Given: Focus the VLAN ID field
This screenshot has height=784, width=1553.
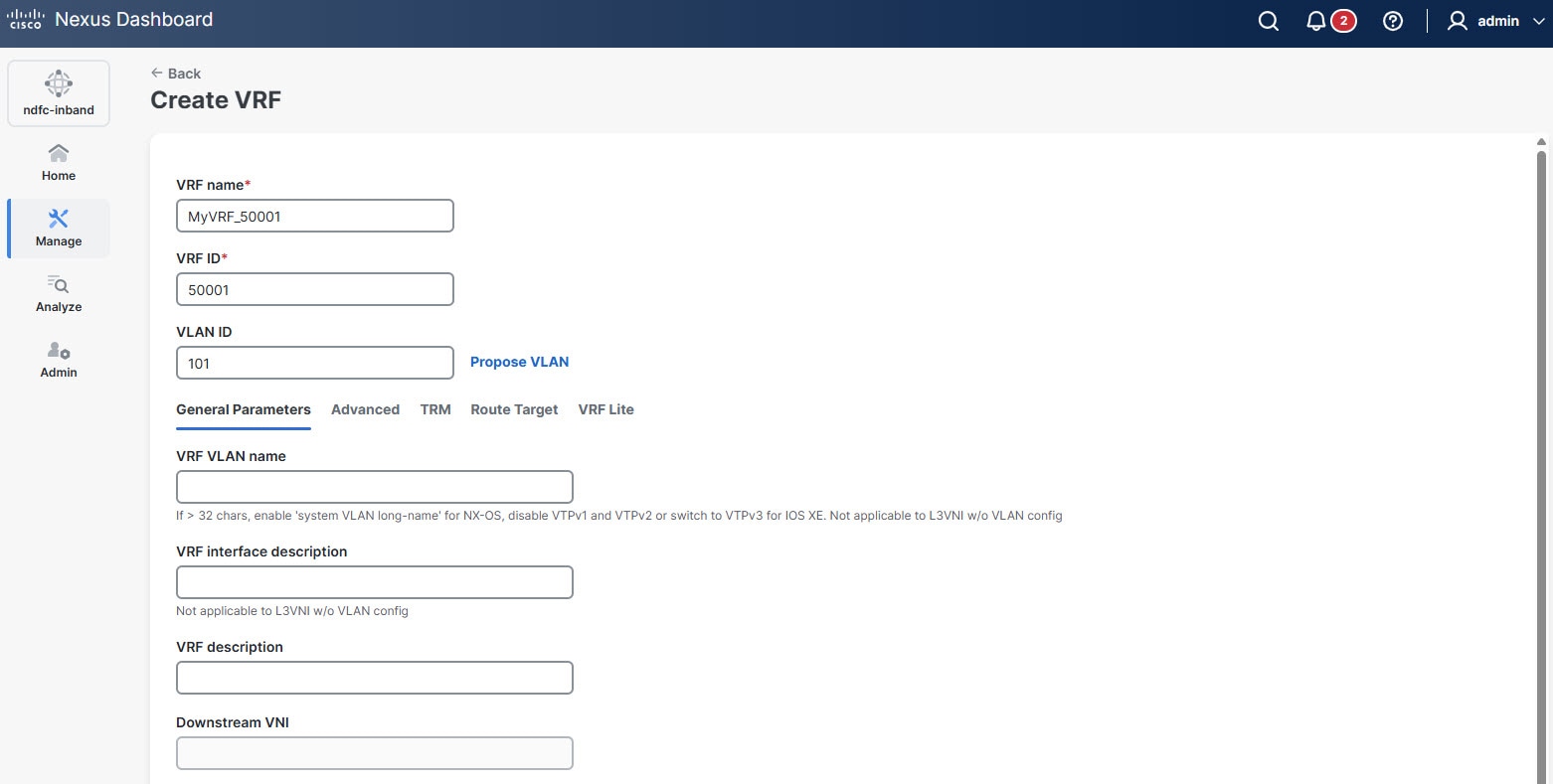Looking at the screenshot, I should click(315, 363).
